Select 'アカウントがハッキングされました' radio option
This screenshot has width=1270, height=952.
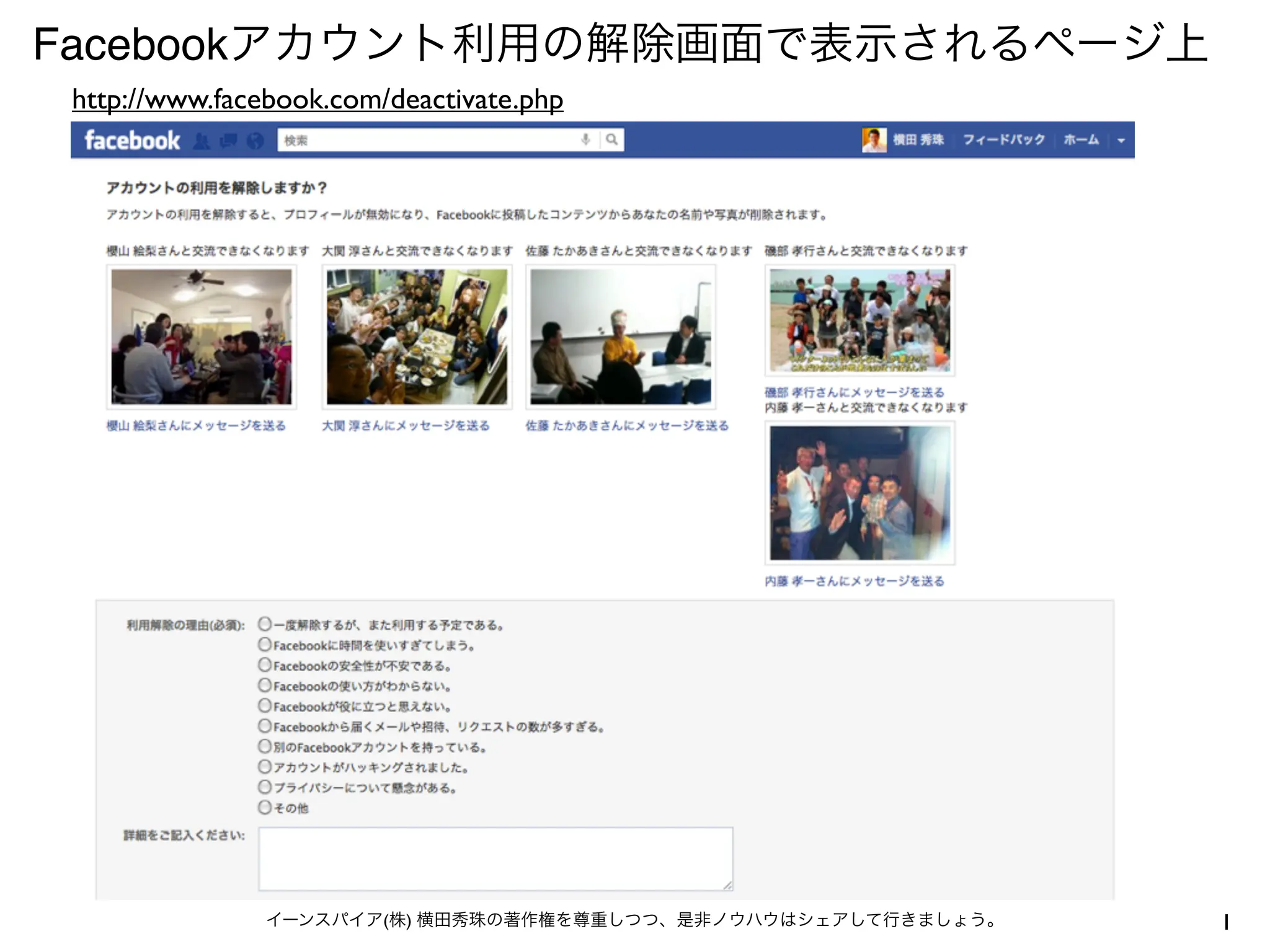click(265, 767)
